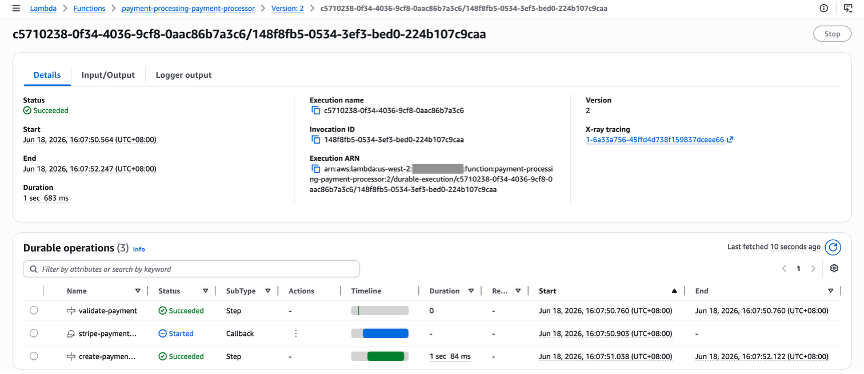Screen dimensions: 864x374
Task: Open End column filter dropdown
Action: 831,291
